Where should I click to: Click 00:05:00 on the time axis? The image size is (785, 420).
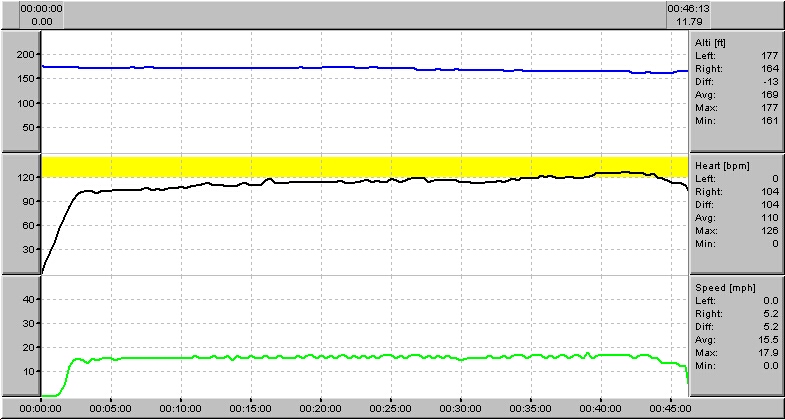tap(111, 408)
